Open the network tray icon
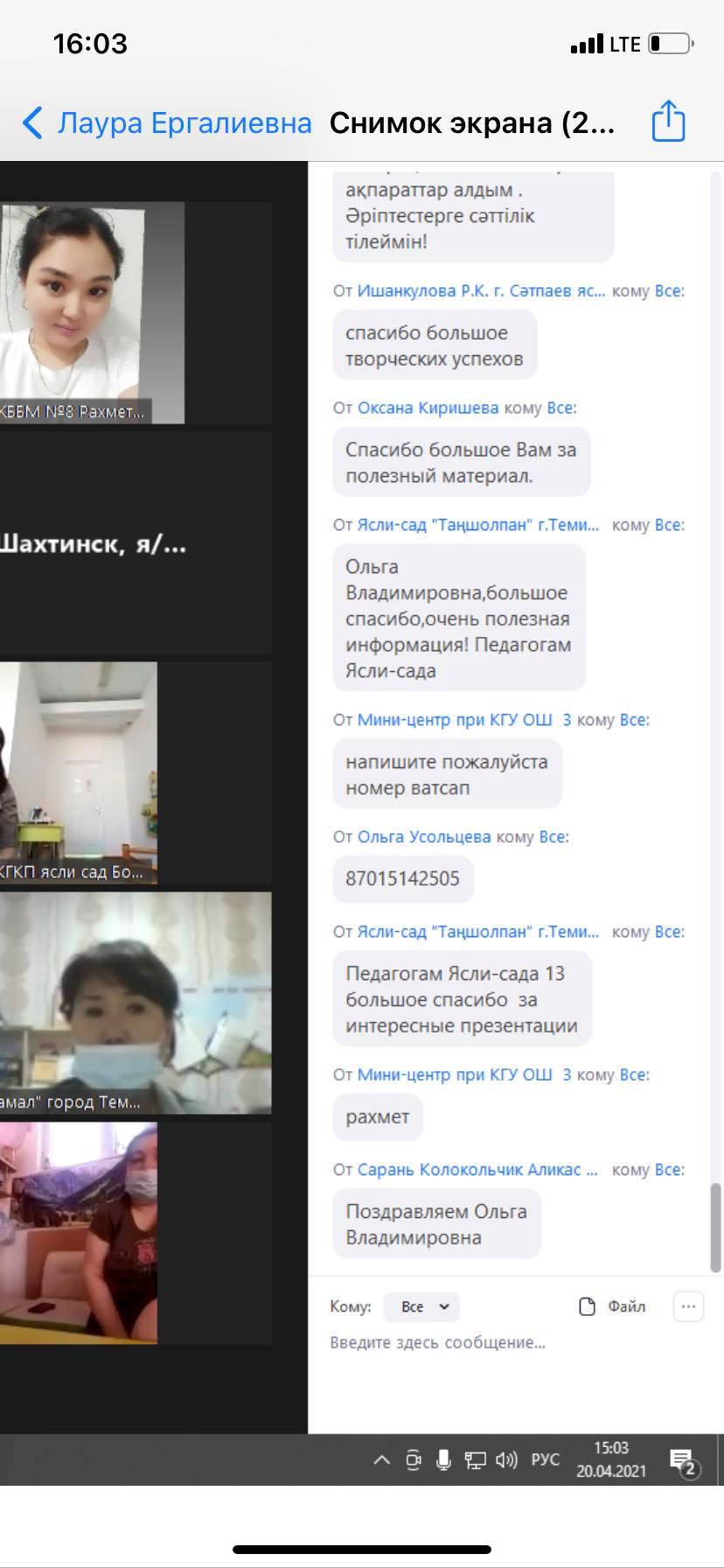Viewport: 724px width, 1568px height. pos(475,1459)
